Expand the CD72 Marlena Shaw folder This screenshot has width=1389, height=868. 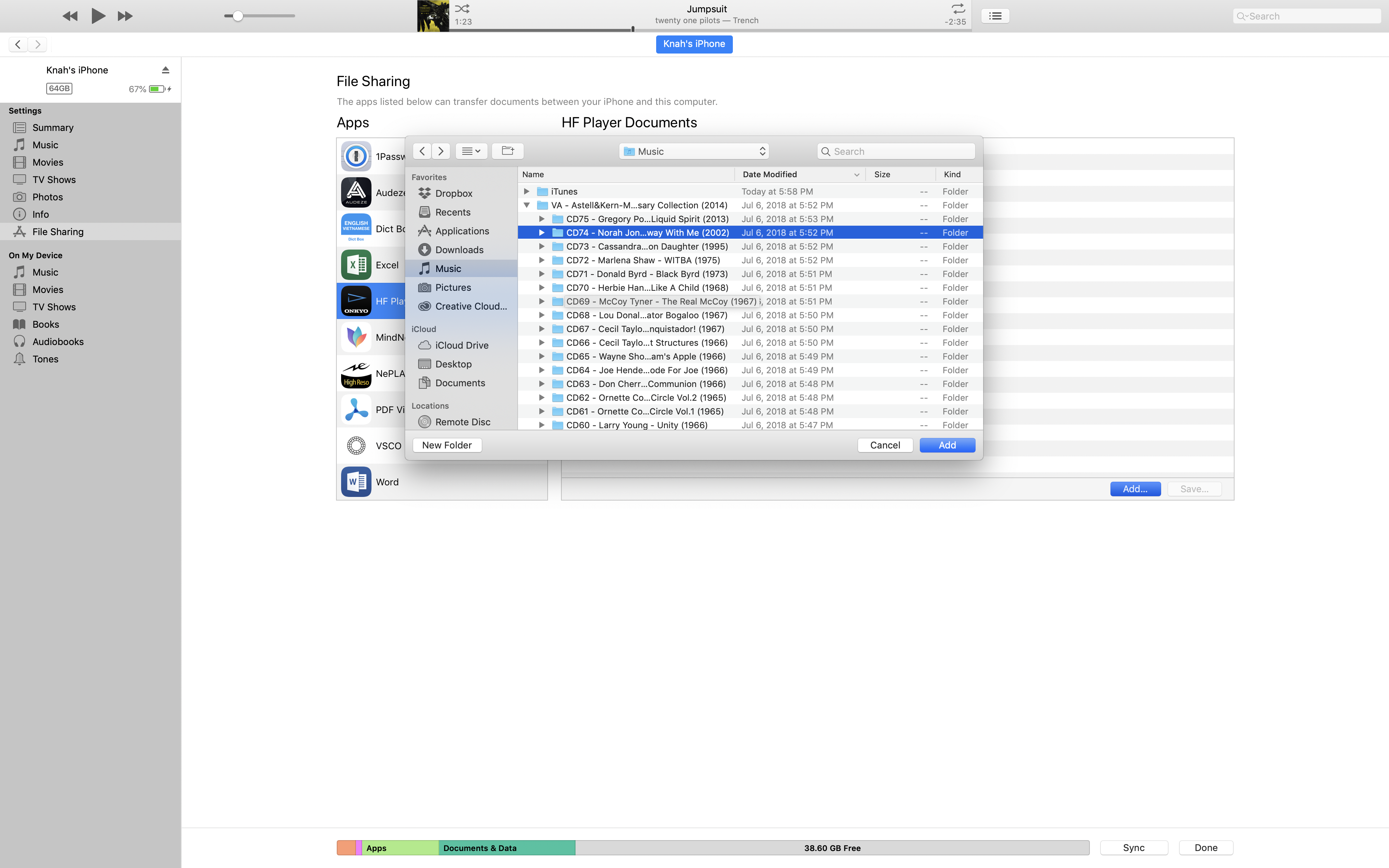541,260
